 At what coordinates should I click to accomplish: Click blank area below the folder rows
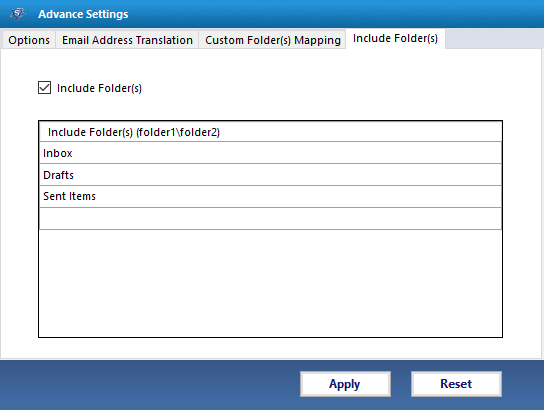(x=270, y=283)
